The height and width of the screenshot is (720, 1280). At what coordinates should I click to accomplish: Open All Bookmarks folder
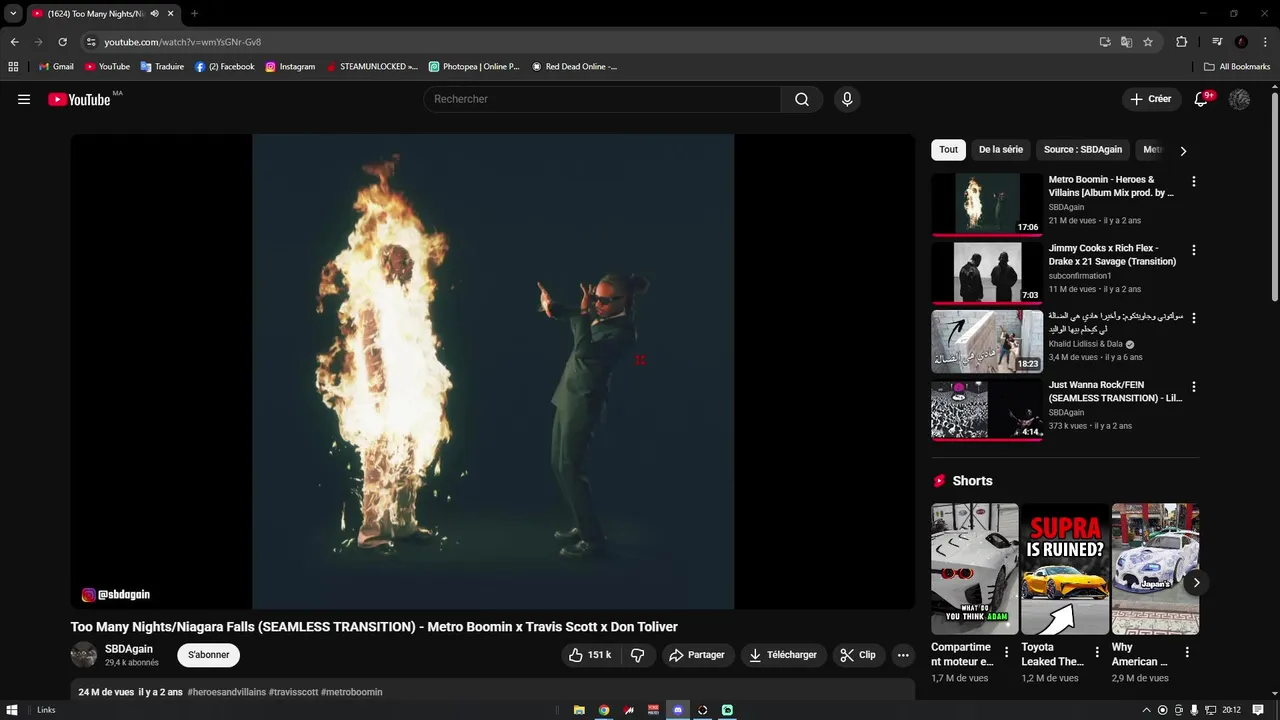(1237, 67)
